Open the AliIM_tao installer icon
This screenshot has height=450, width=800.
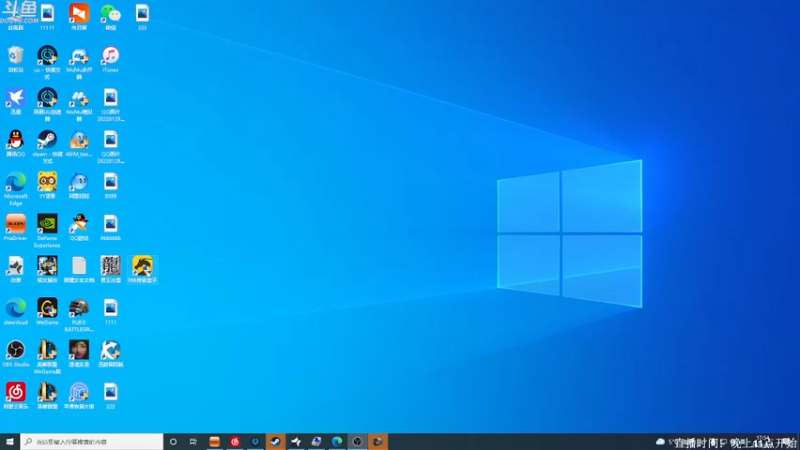point(79,139)
